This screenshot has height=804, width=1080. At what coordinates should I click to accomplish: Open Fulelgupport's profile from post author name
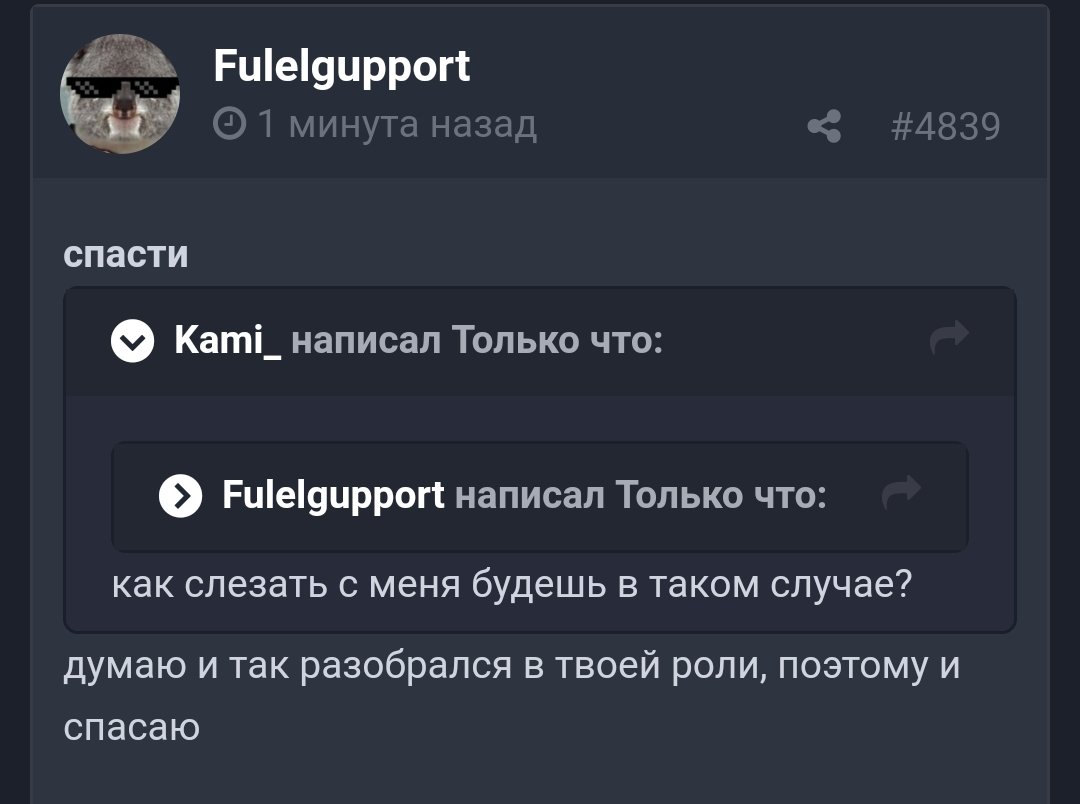coord(341,68)
